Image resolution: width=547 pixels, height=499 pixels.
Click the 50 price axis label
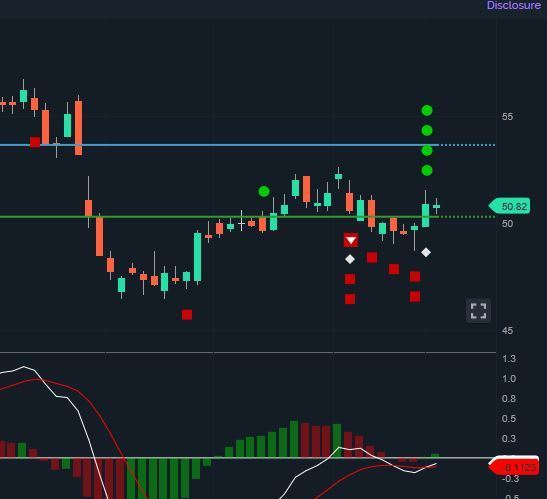(508, 223)
